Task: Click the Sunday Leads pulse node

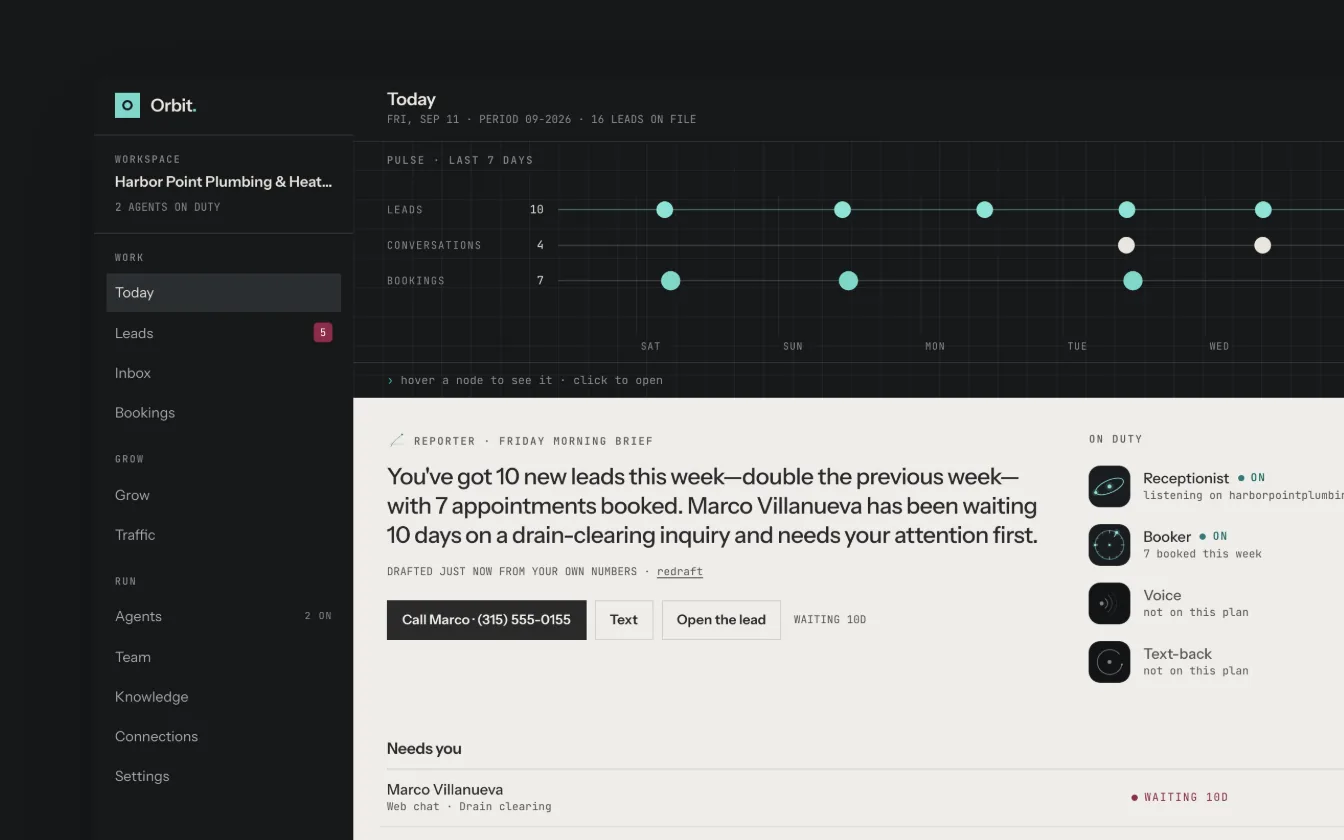Action: pos(842,210)
